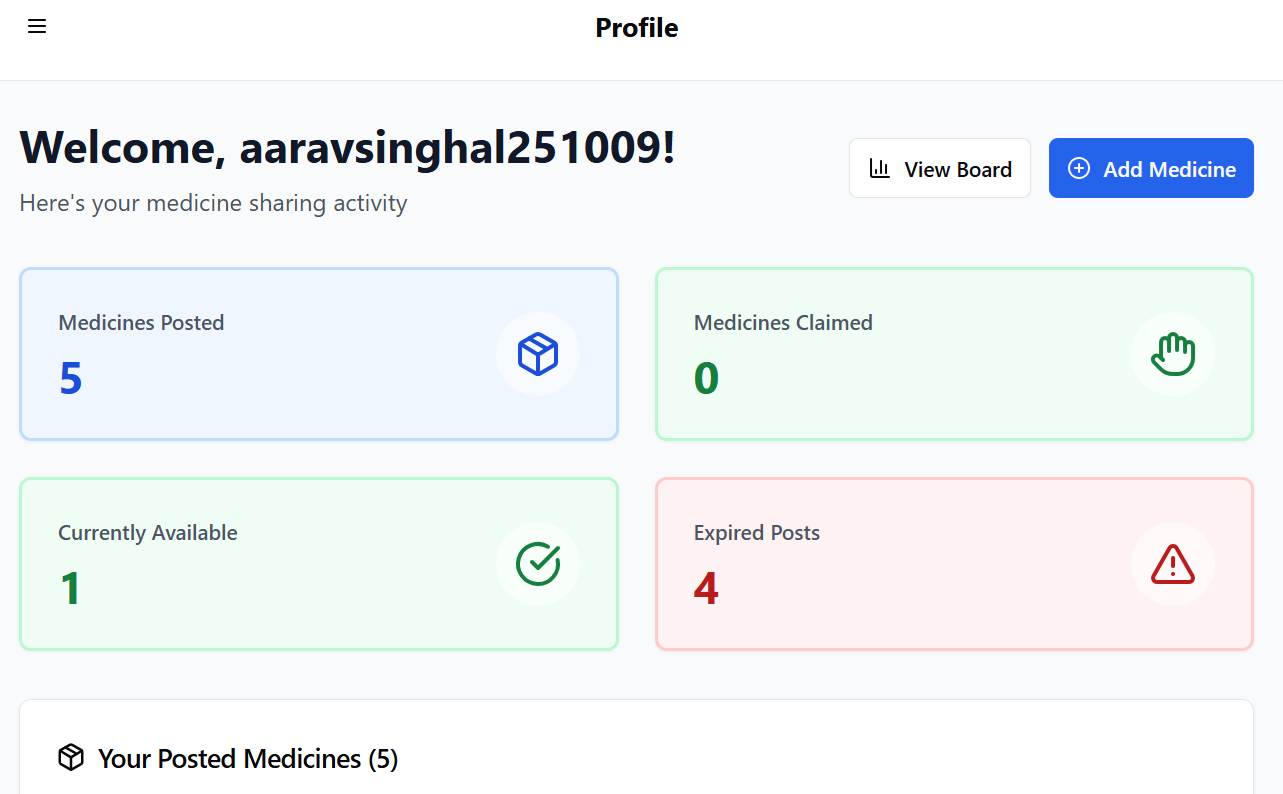1283x794 pixels.
Task: Click the Profile page title
Action: point(637,28)
